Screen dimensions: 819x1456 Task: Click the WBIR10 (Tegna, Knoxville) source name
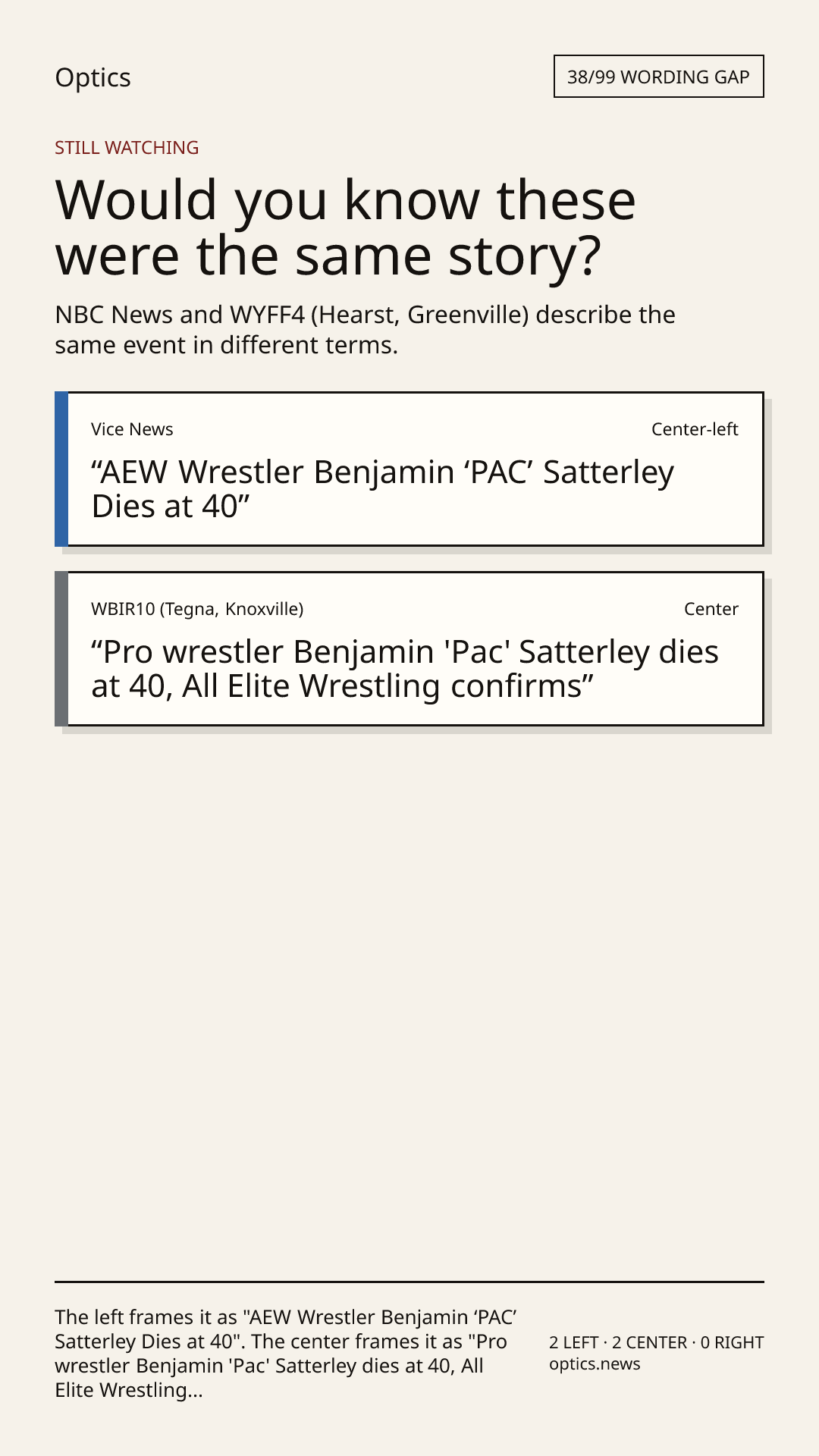pos(197,609)
